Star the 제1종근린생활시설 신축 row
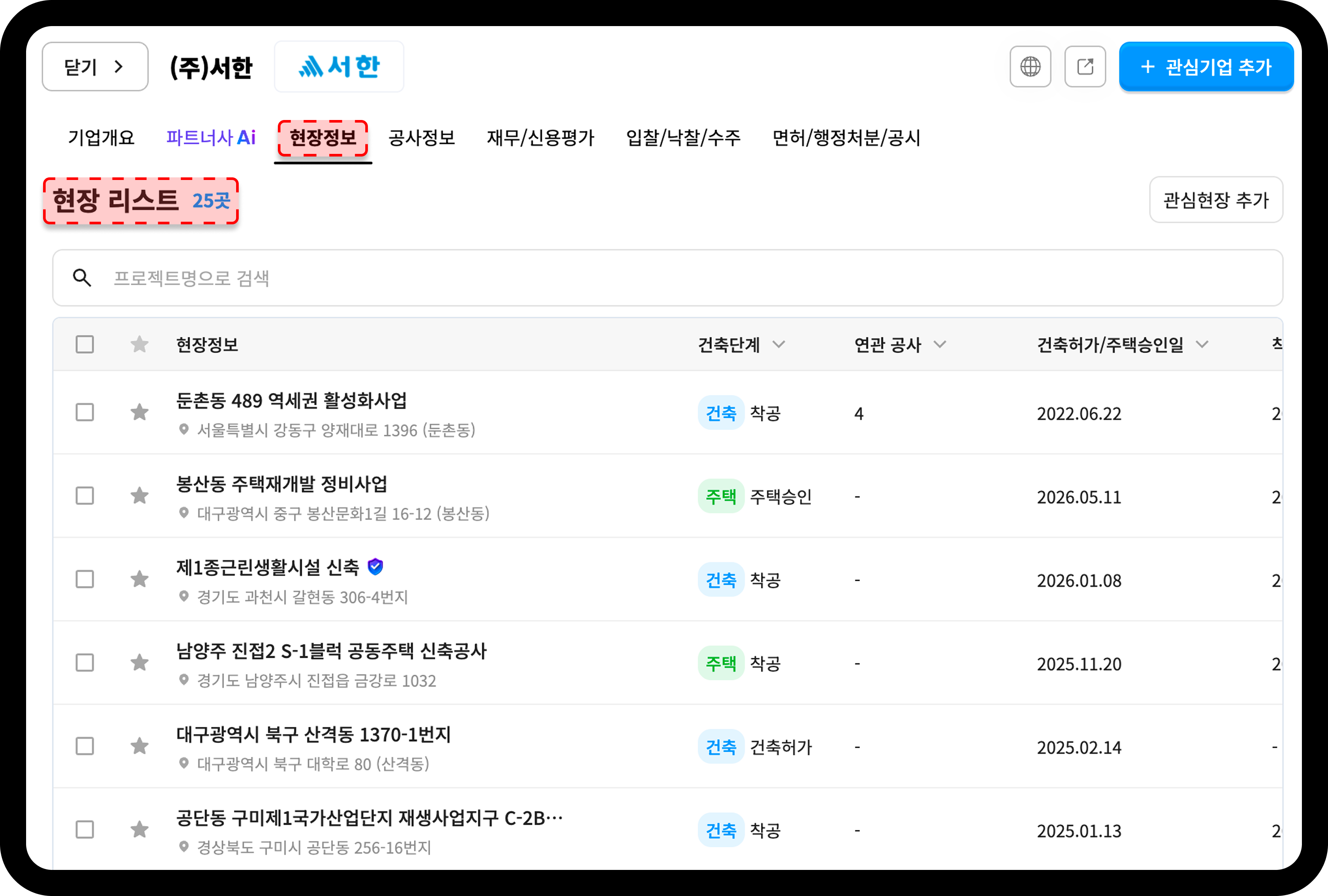Screen dimensions: 1328x896 coord(140,579)
